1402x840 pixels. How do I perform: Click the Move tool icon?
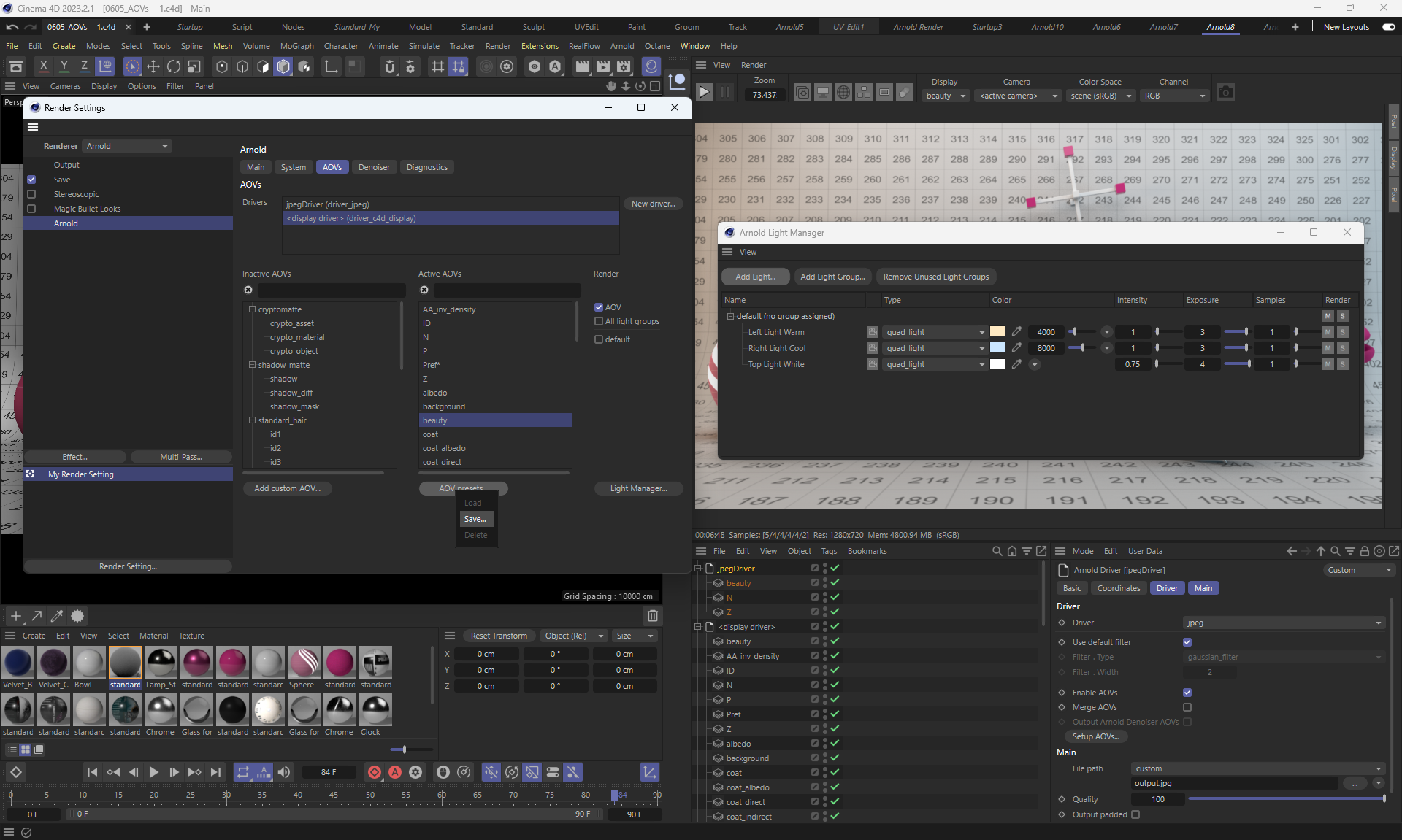coord(153,67)
